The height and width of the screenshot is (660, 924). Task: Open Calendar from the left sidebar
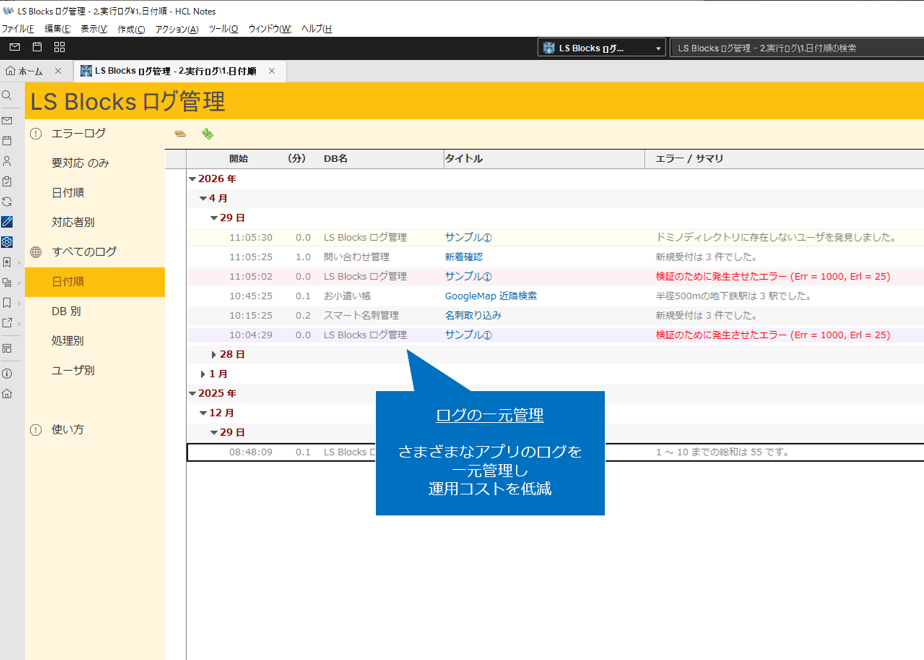tap(7, 140)
